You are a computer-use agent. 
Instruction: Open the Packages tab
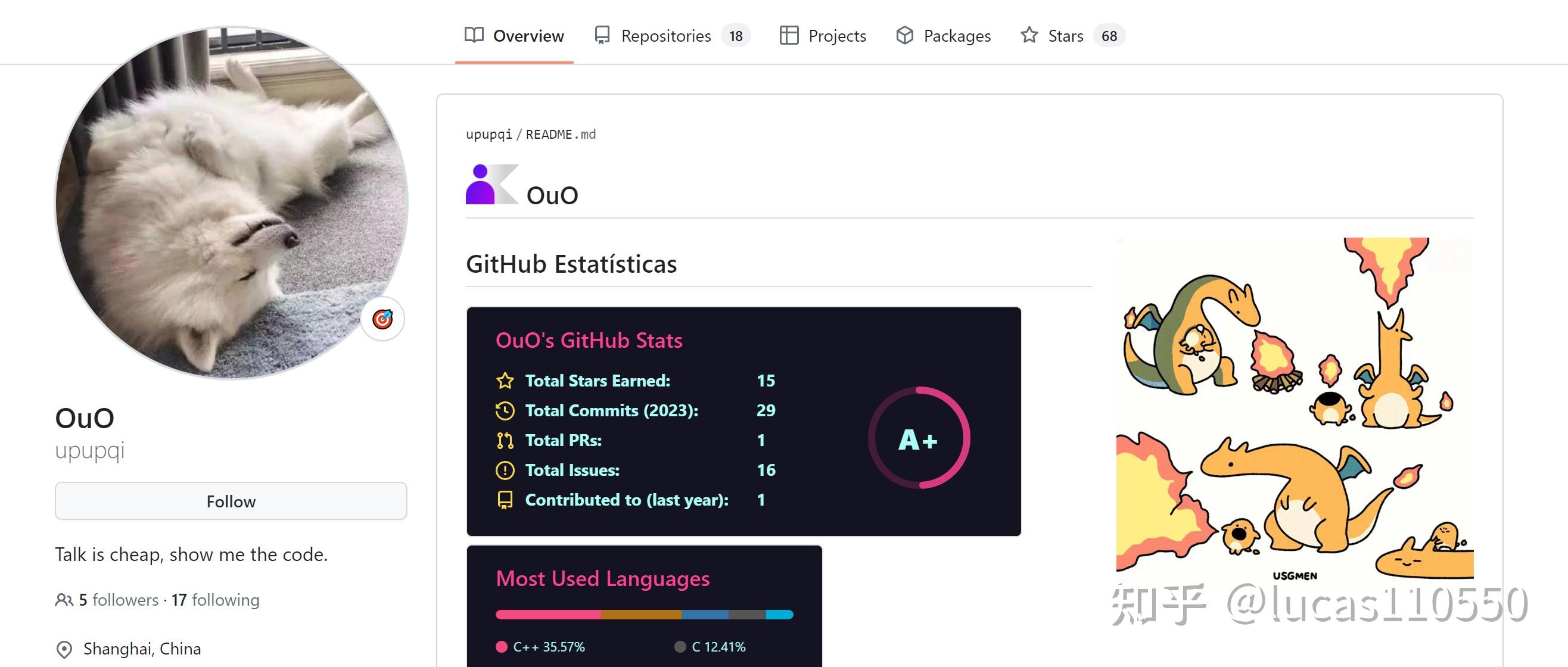pos(957,36)
